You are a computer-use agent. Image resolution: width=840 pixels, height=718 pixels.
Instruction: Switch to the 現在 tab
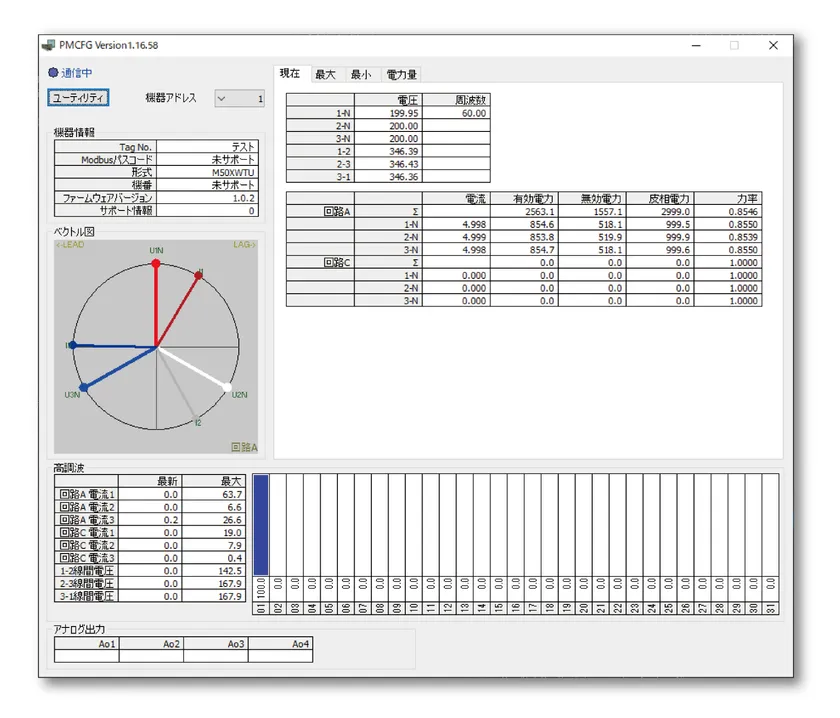coord(290,74)
